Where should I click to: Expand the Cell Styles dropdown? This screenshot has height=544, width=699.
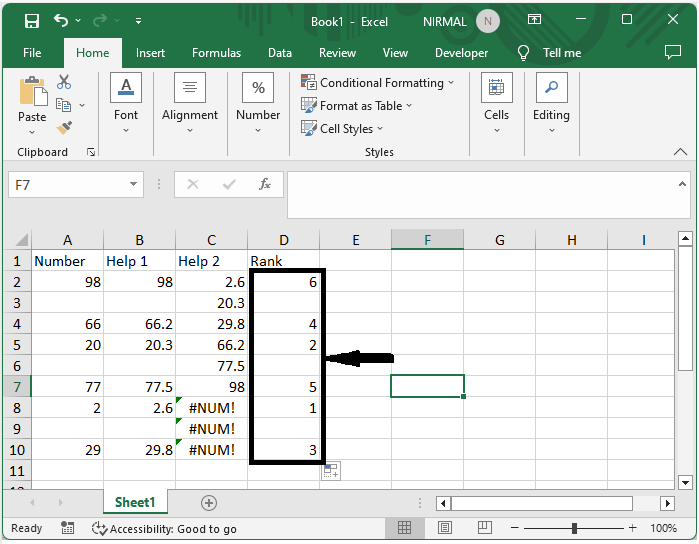coord(345,129)
